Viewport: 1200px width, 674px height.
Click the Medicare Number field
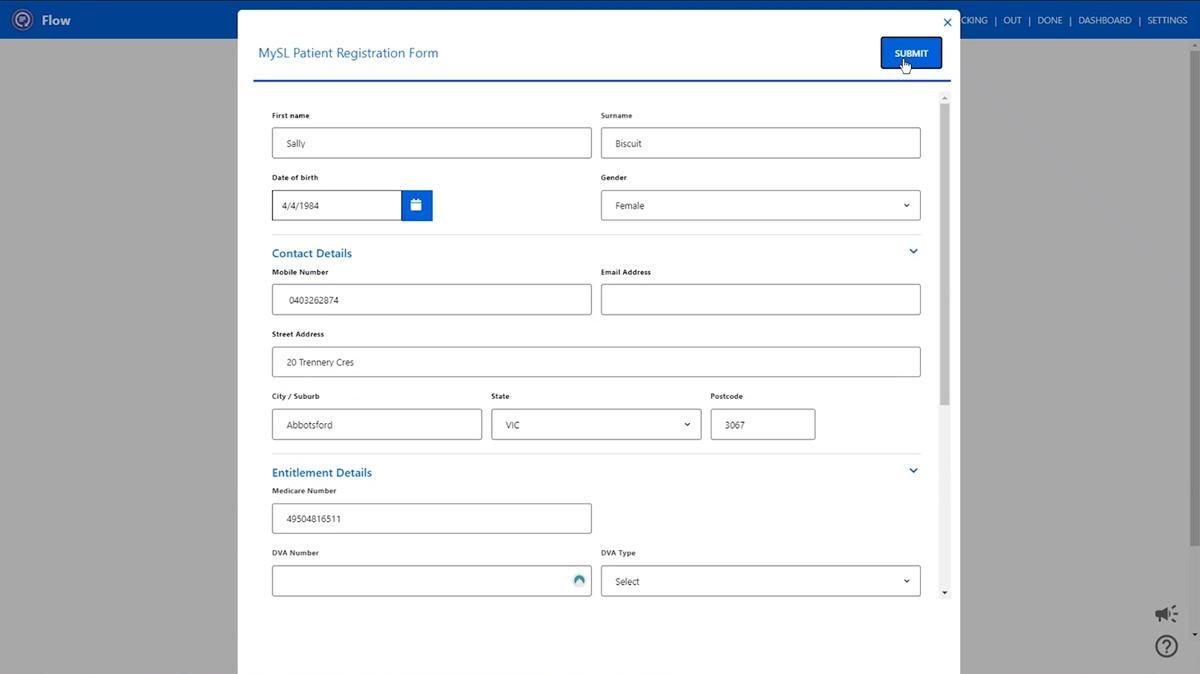(x=431, y=518)
